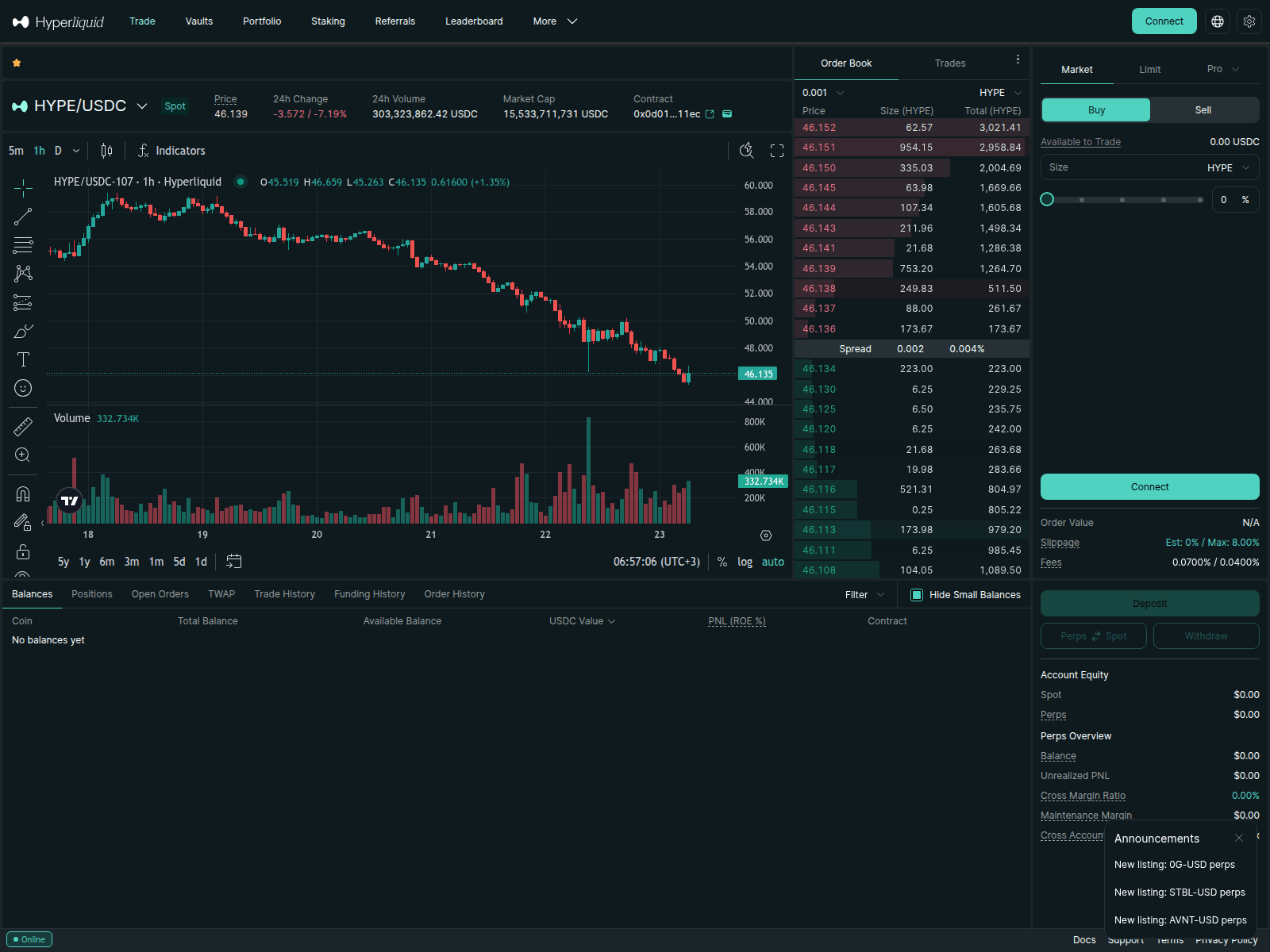Open the measure ruler tool
This screenshot has width=1270, height=952.
point(23,427)
